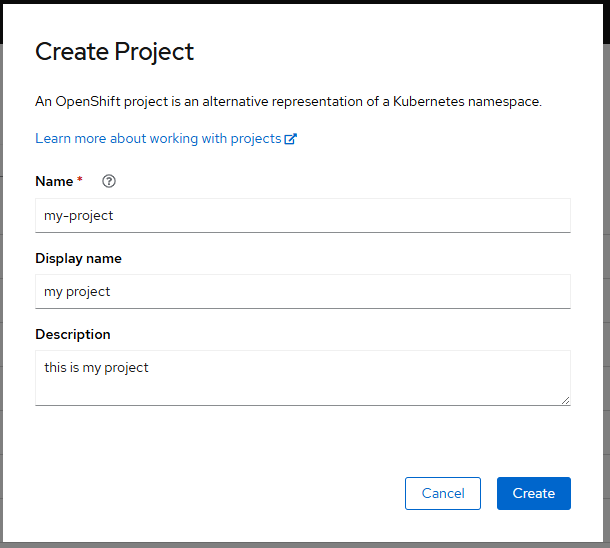Cancel the Create Project dialog
This screenshot has height=548, width=610.
[x=443, y=493]
